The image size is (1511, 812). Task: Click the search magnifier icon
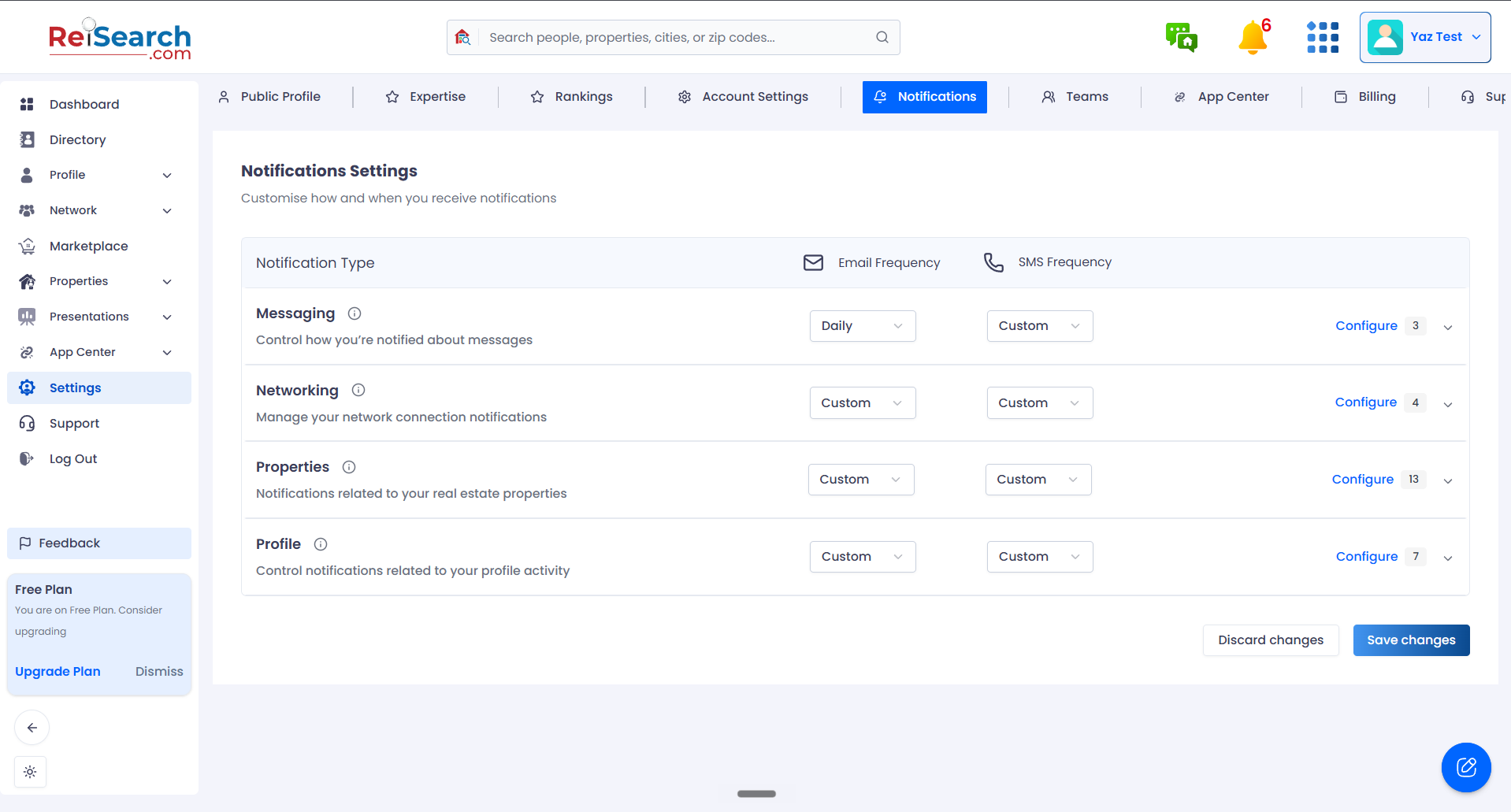(882, 37)
